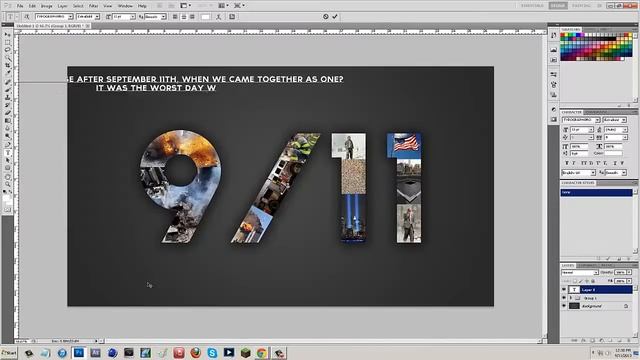Open the layer Opacity dropdown arrow
Screen dimensions: 640x360
(x=629, y=272)
